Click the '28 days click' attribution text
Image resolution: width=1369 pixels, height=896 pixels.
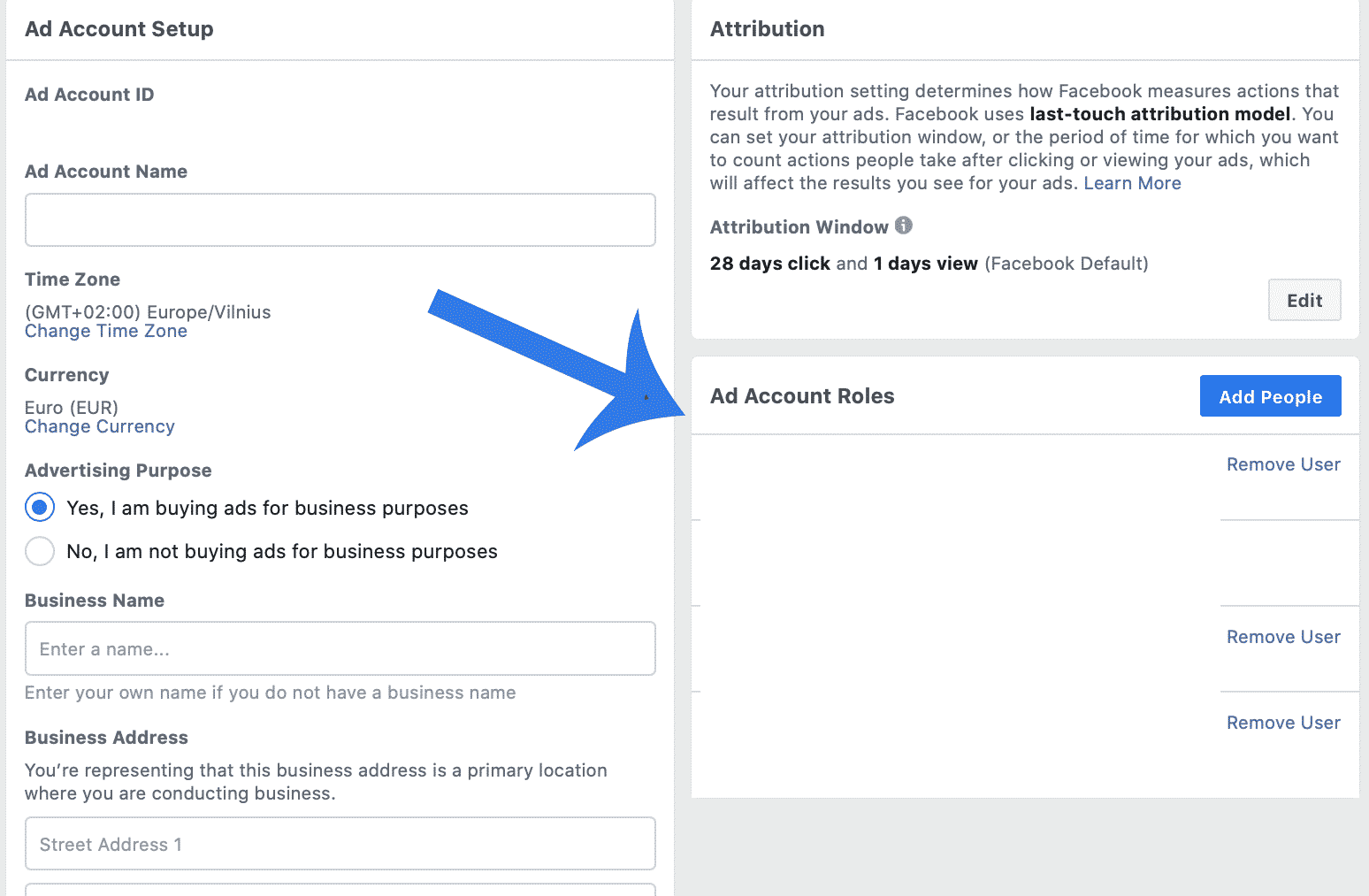pos(769,264)
